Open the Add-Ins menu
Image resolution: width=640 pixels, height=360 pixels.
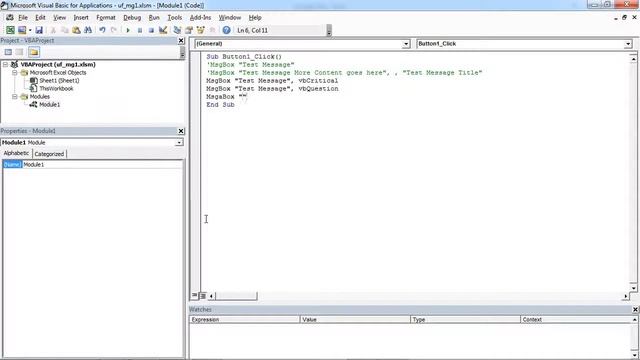point(200,18)
